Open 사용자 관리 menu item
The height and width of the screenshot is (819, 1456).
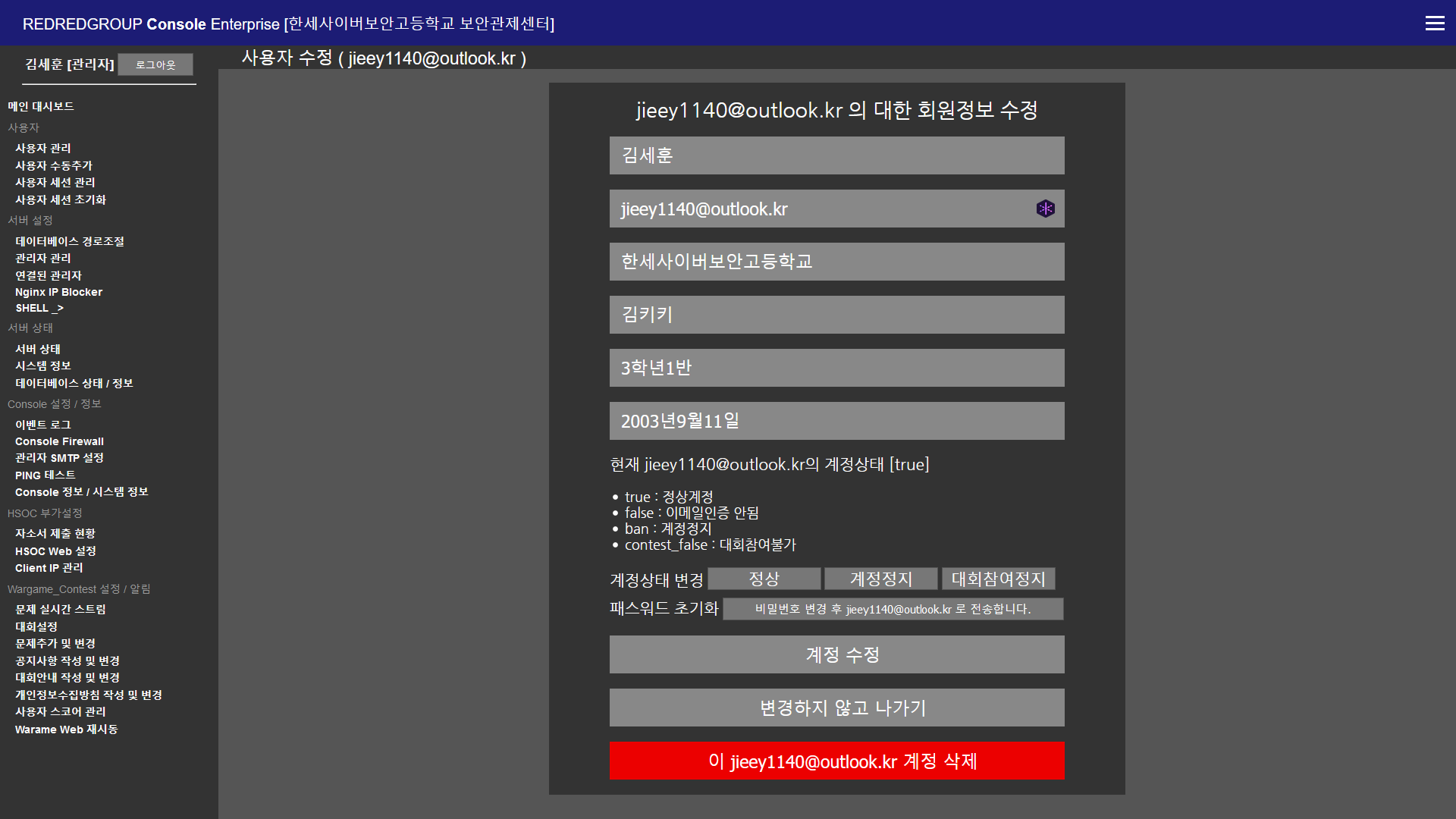coord(43,149)
